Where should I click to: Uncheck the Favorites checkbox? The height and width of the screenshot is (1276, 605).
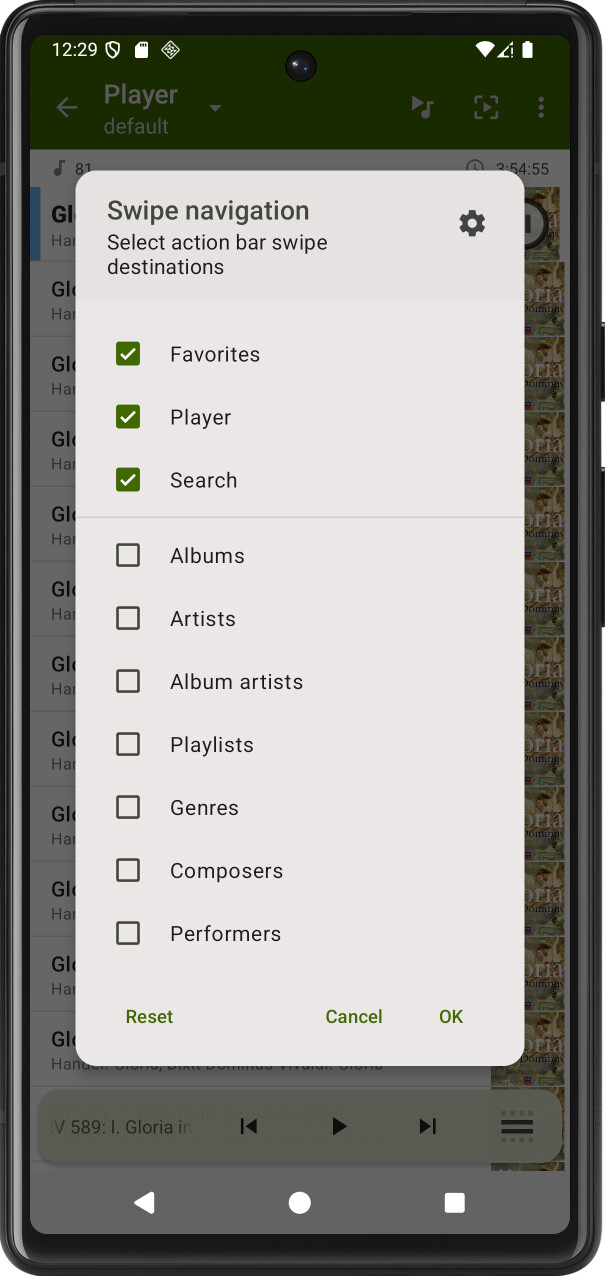[x=128, y=354]
